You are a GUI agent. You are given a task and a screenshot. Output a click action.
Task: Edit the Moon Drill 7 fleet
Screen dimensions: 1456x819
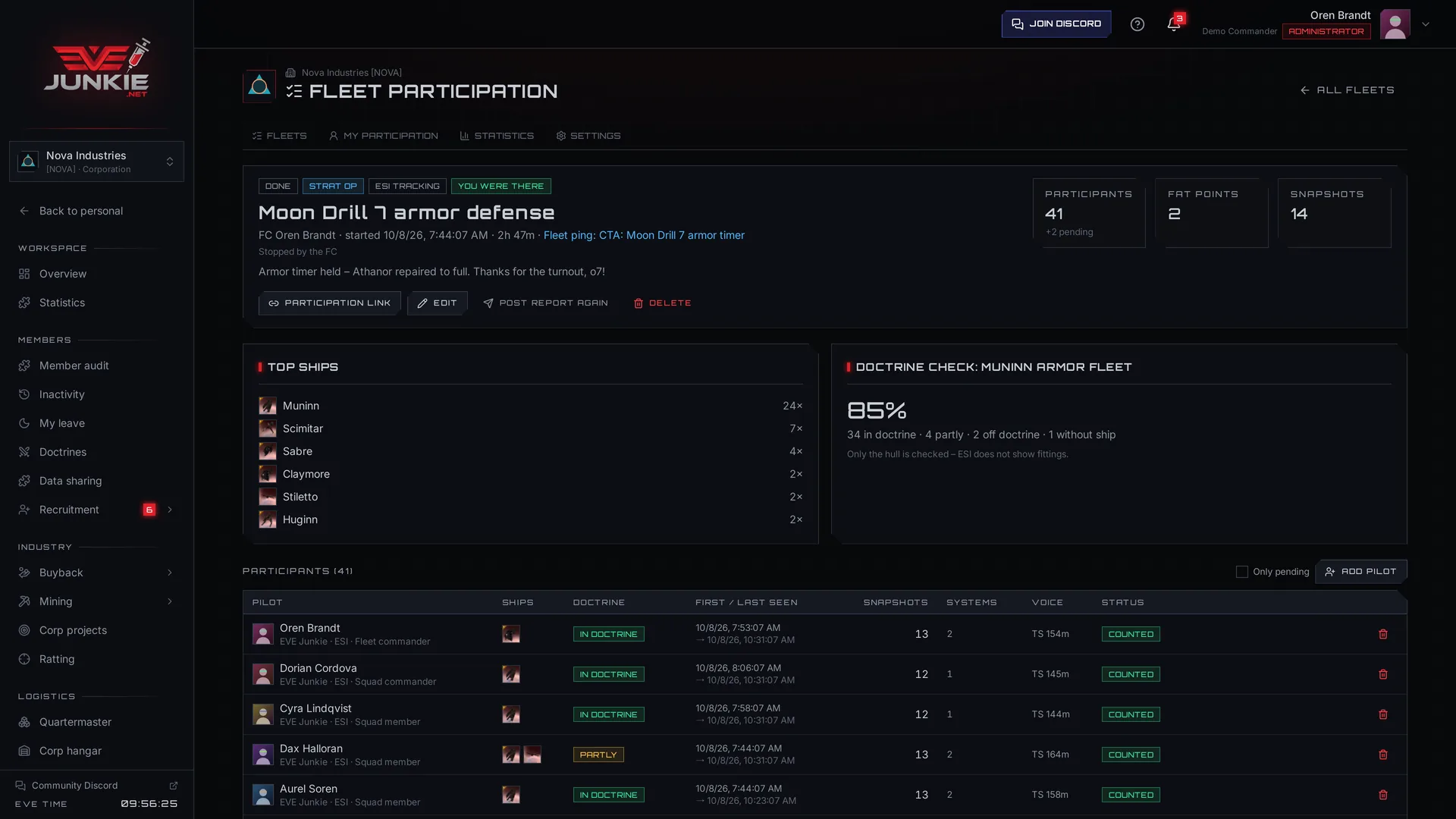438,303
